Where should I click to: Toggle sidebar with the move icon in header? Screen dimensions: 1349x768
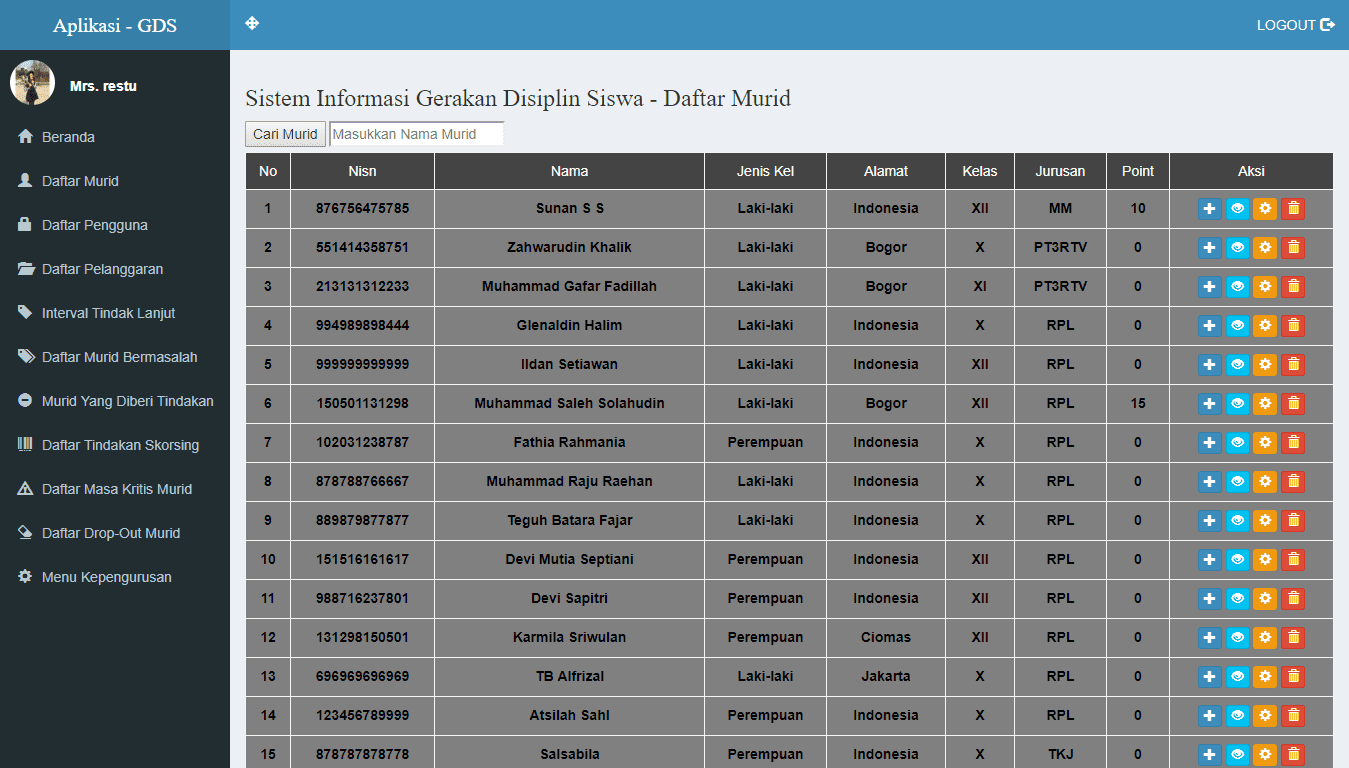(252, 24)
